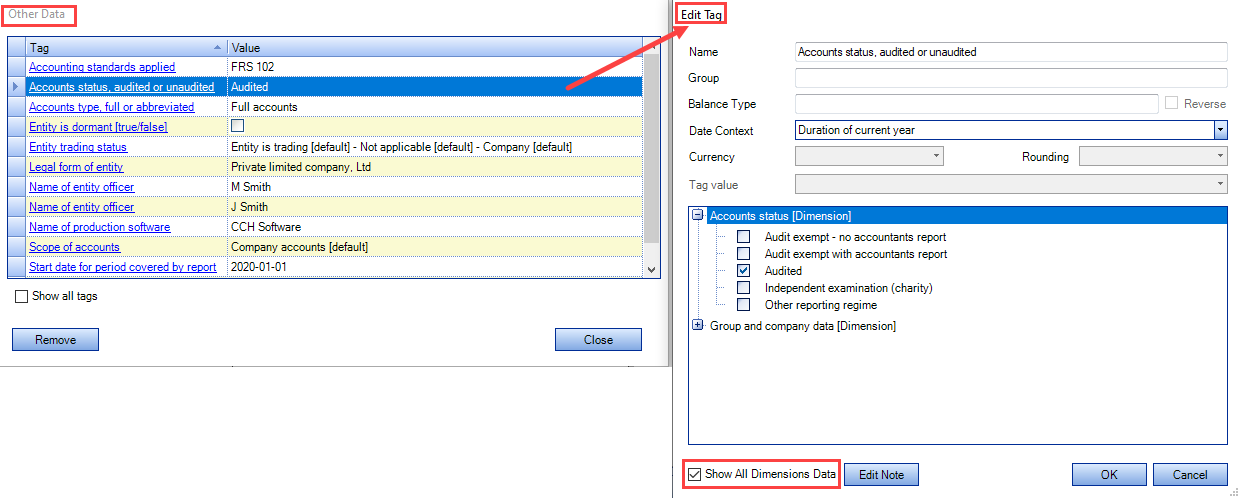
Task: Click the Value column header
Action: tap(435, 47)
